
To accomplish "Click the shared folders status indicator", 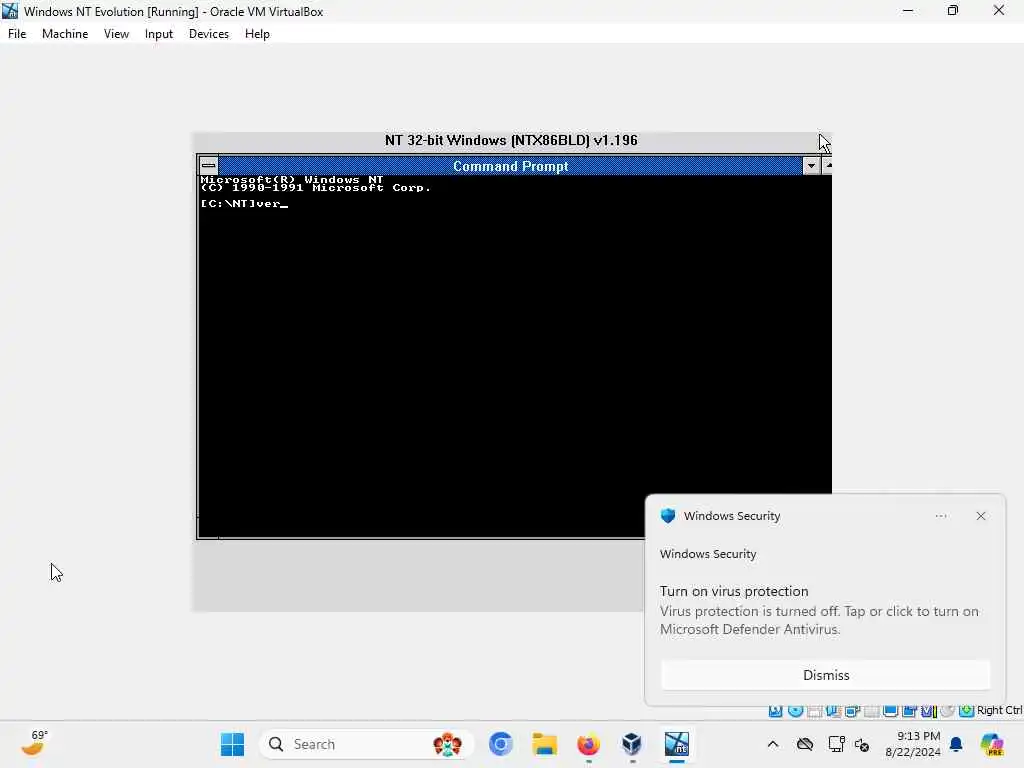I will (871, 711).
